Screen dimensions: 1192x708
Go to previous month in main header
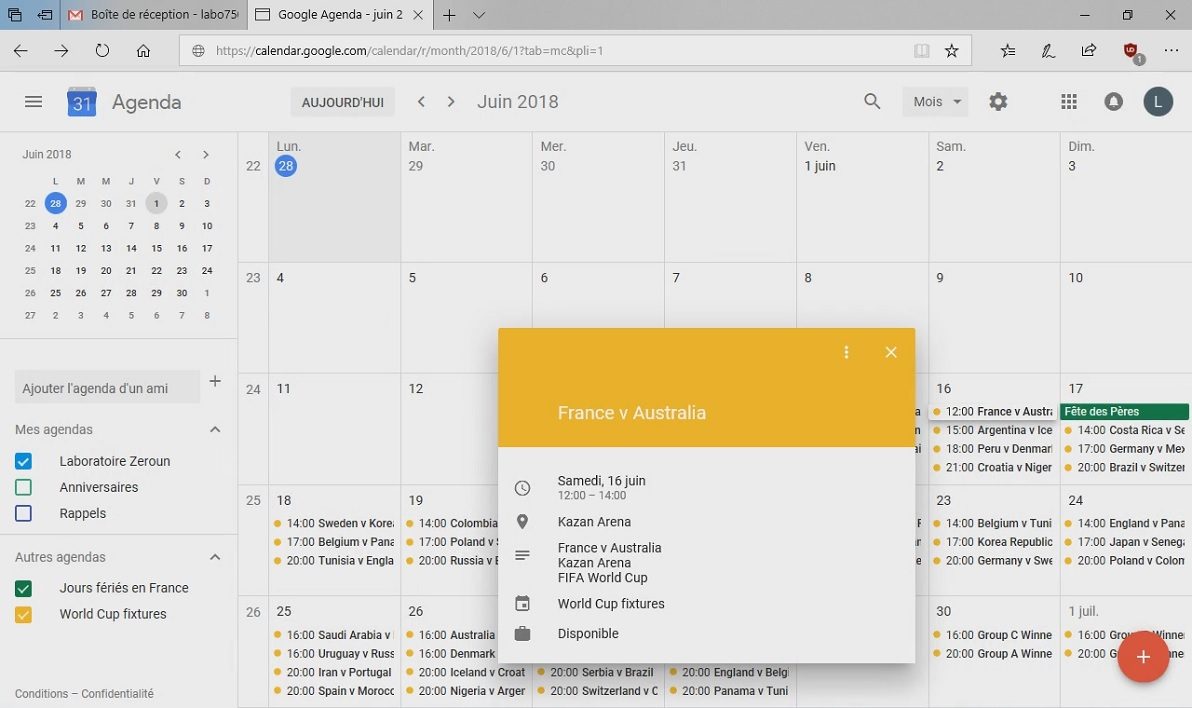pyautogui.click(x=421, y=101)
